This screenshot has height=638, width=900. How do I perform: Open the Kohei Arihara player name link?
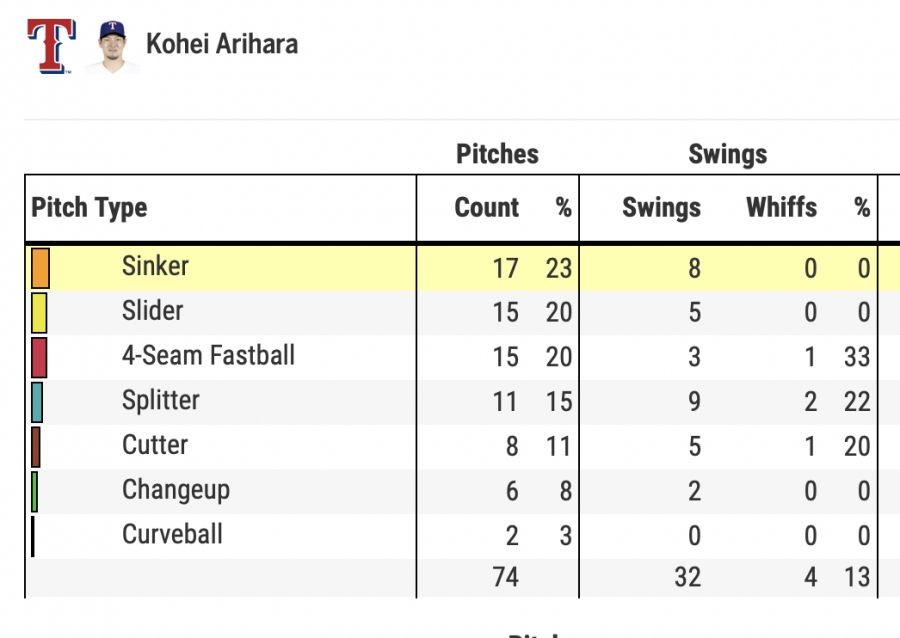(x=221, y=44)
